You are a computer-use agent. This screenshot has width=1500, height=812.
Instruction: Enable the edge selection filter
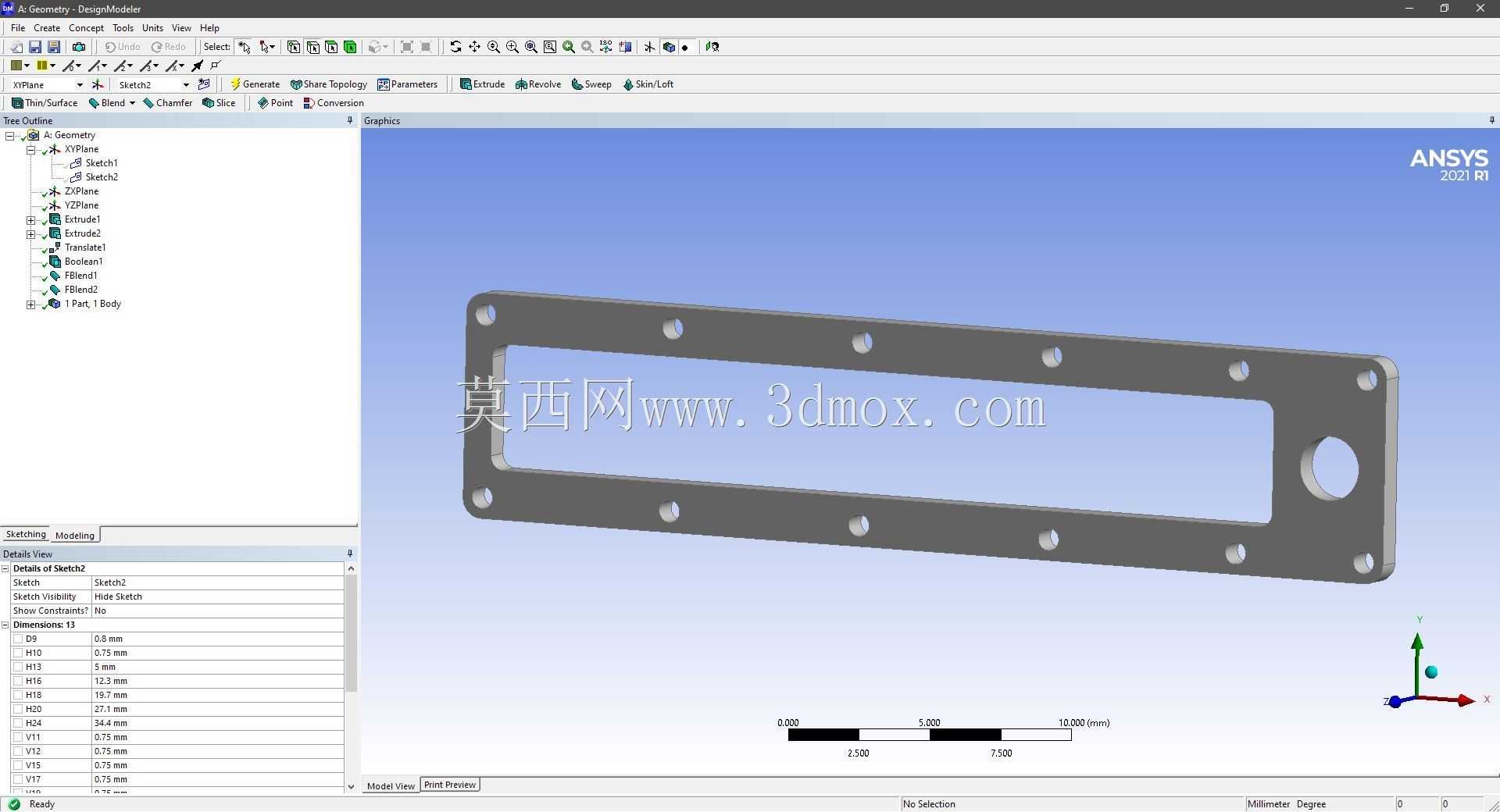coord(312,47)
